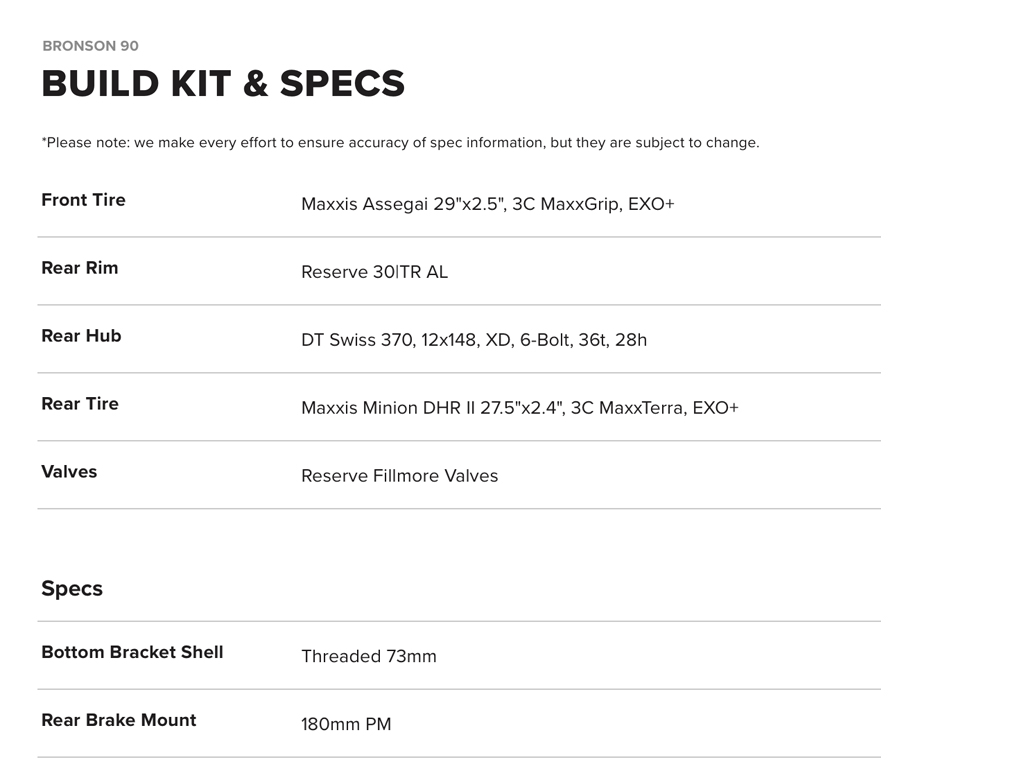Image resolution: width=1024 pixels, height=768 pixels.
Task: Click the BUILD KIT & SPECS heading
Action: coord(223,84)
